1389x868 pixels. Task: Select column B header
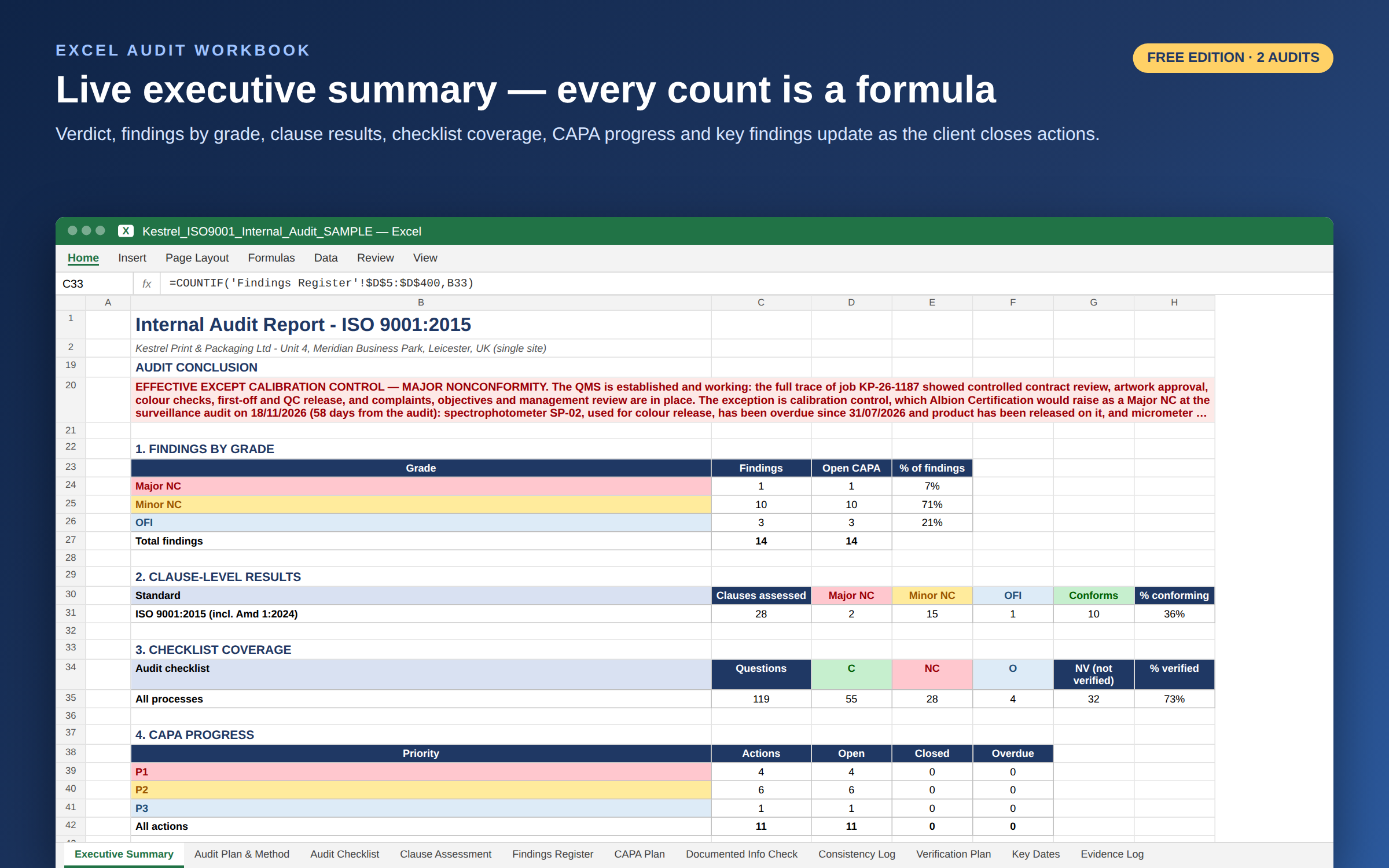pyautogui.click(x=421, y=303)
